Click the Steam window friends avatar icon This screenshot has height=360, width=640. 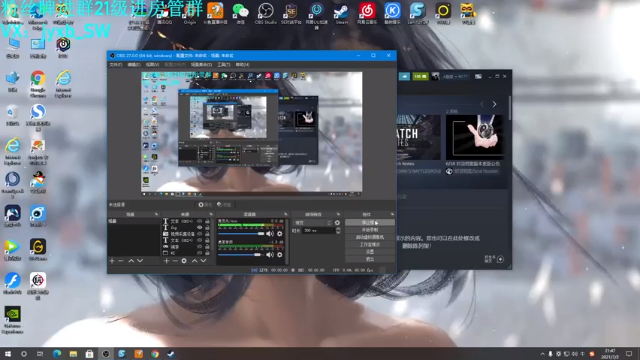pos(435,76)
